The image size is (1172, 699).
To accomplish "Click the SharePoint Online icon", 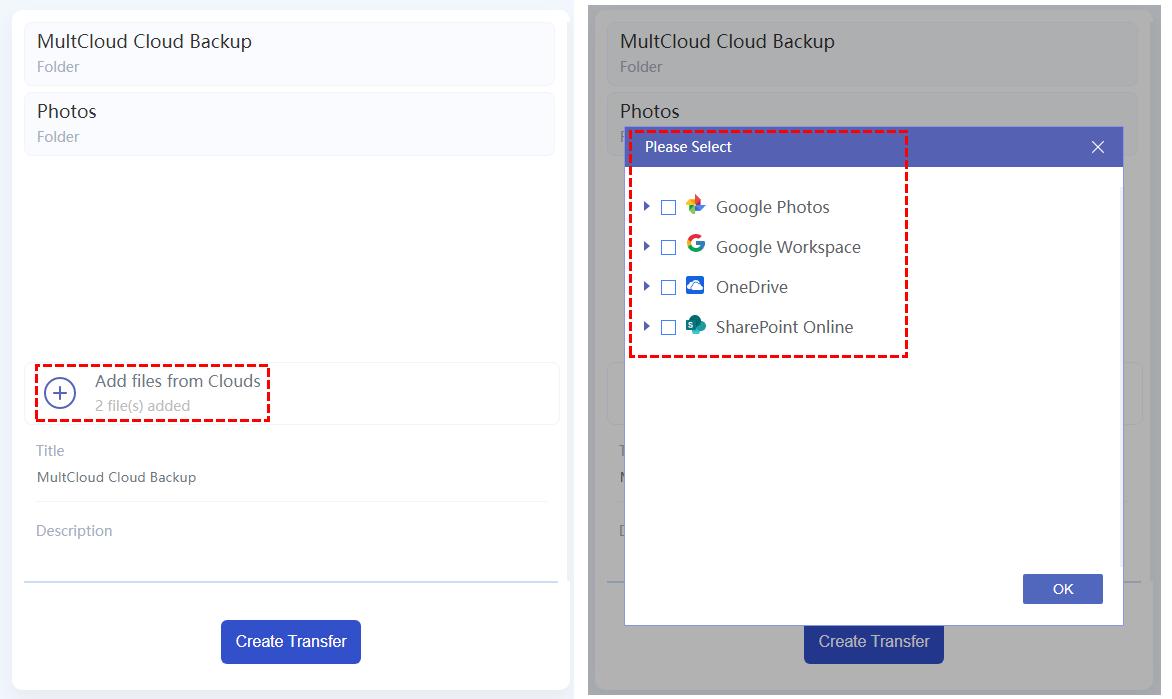I will click(x=695, y=325).
